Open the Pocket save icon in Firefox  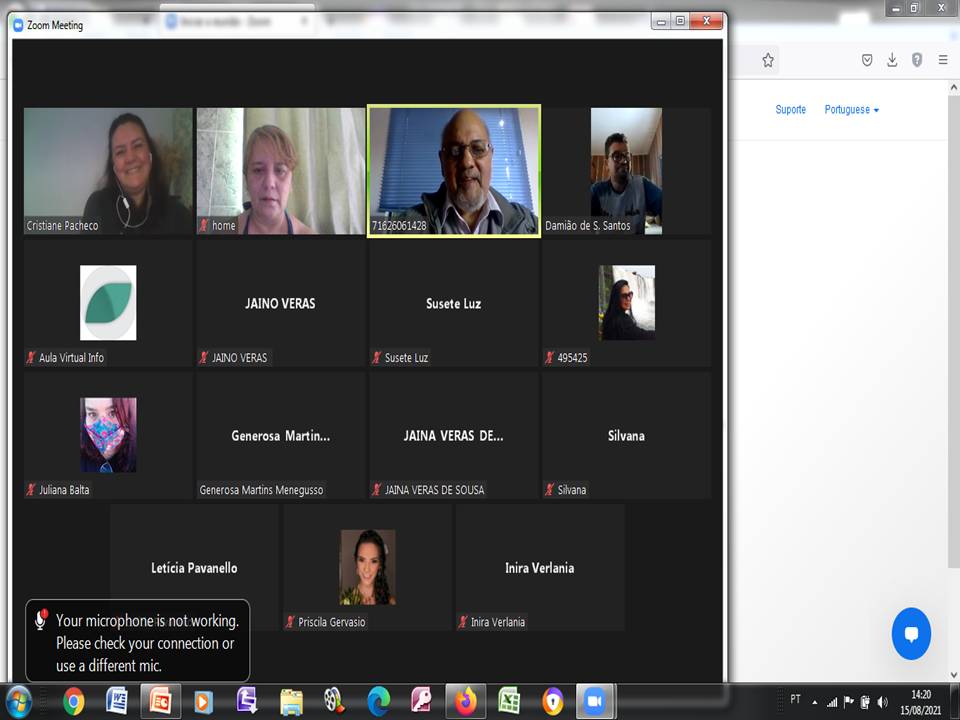tap(867, 60)
